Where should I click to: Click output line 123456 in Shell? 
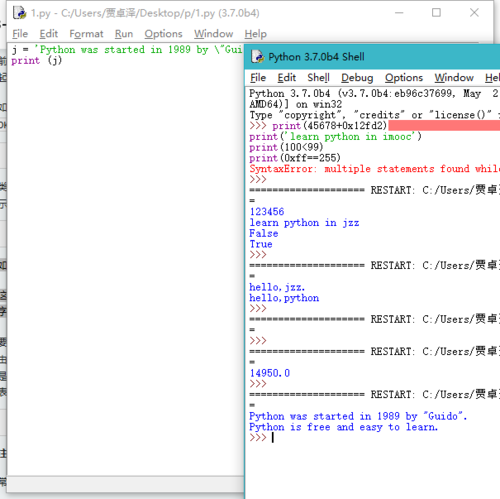[267, 212]
